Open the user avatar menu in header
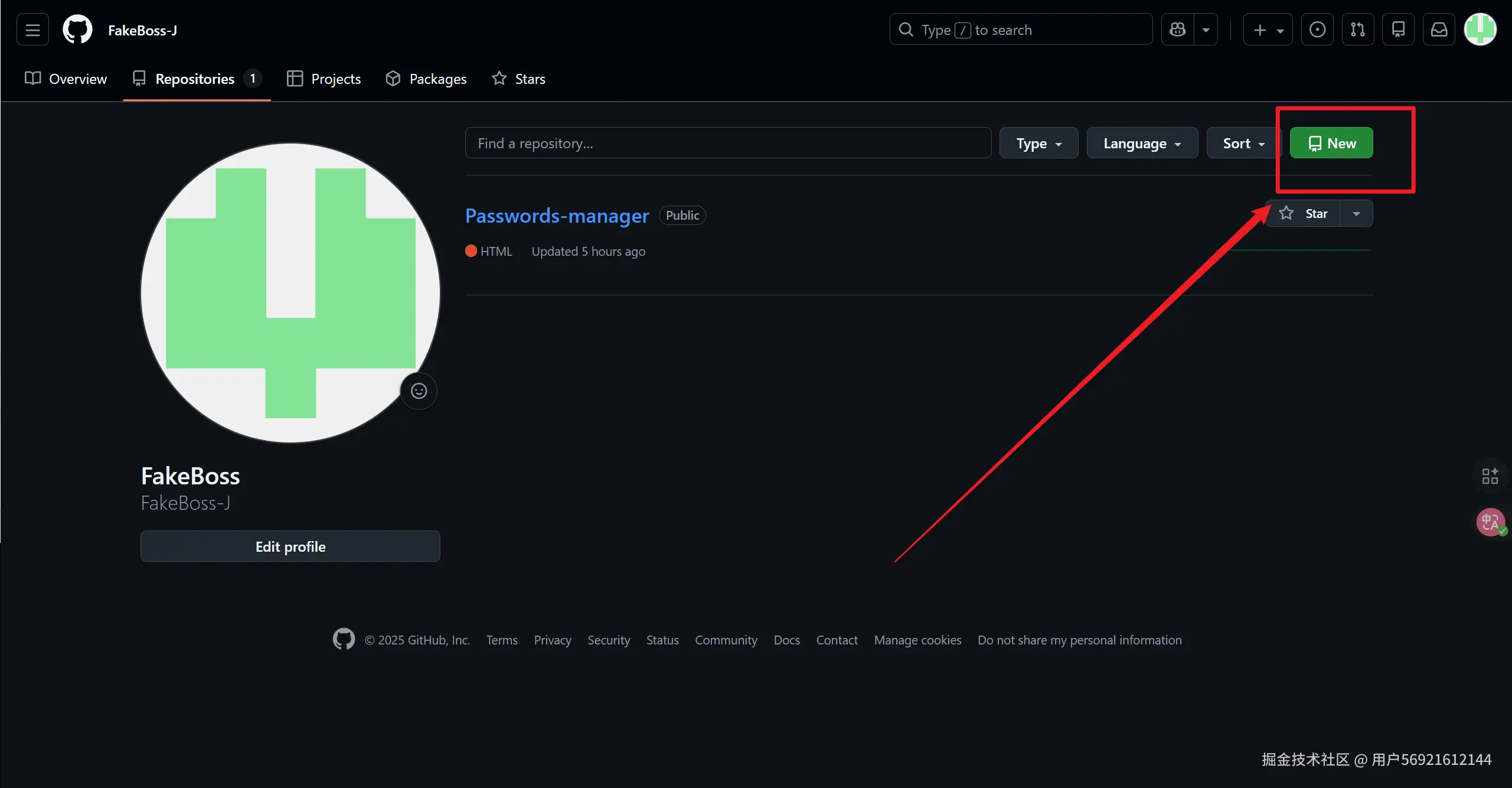Image resolution: width=1512 pixels, height=788 pixels. [1480, 30]
